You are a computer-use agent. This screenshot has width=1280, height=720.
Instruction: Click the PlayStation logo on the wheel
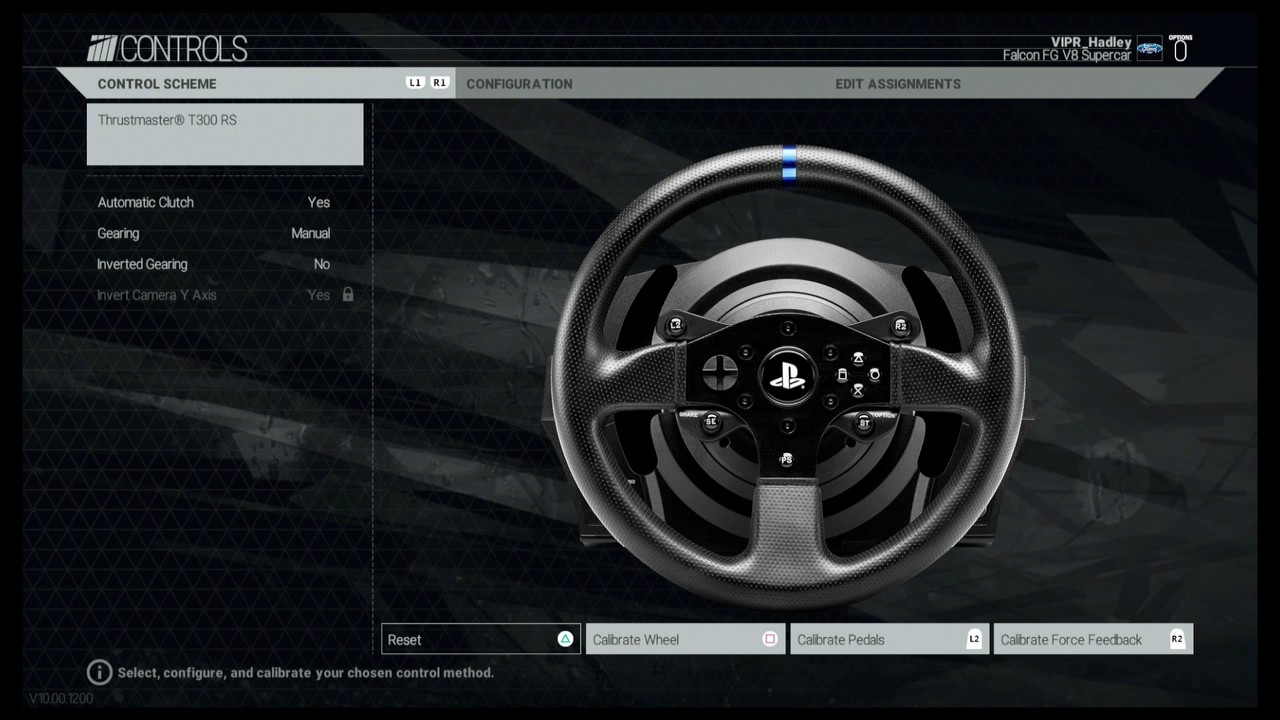[x=787, y=378]
